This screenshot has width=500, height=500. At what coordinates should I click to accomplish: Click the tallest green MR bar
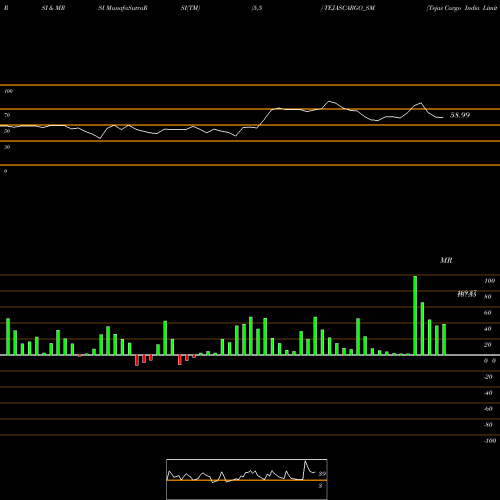415,315
